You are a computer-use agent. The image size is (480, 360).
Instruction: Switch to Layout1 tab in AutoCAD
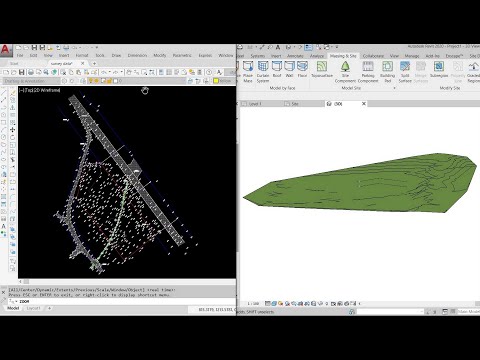pos(33,308)
